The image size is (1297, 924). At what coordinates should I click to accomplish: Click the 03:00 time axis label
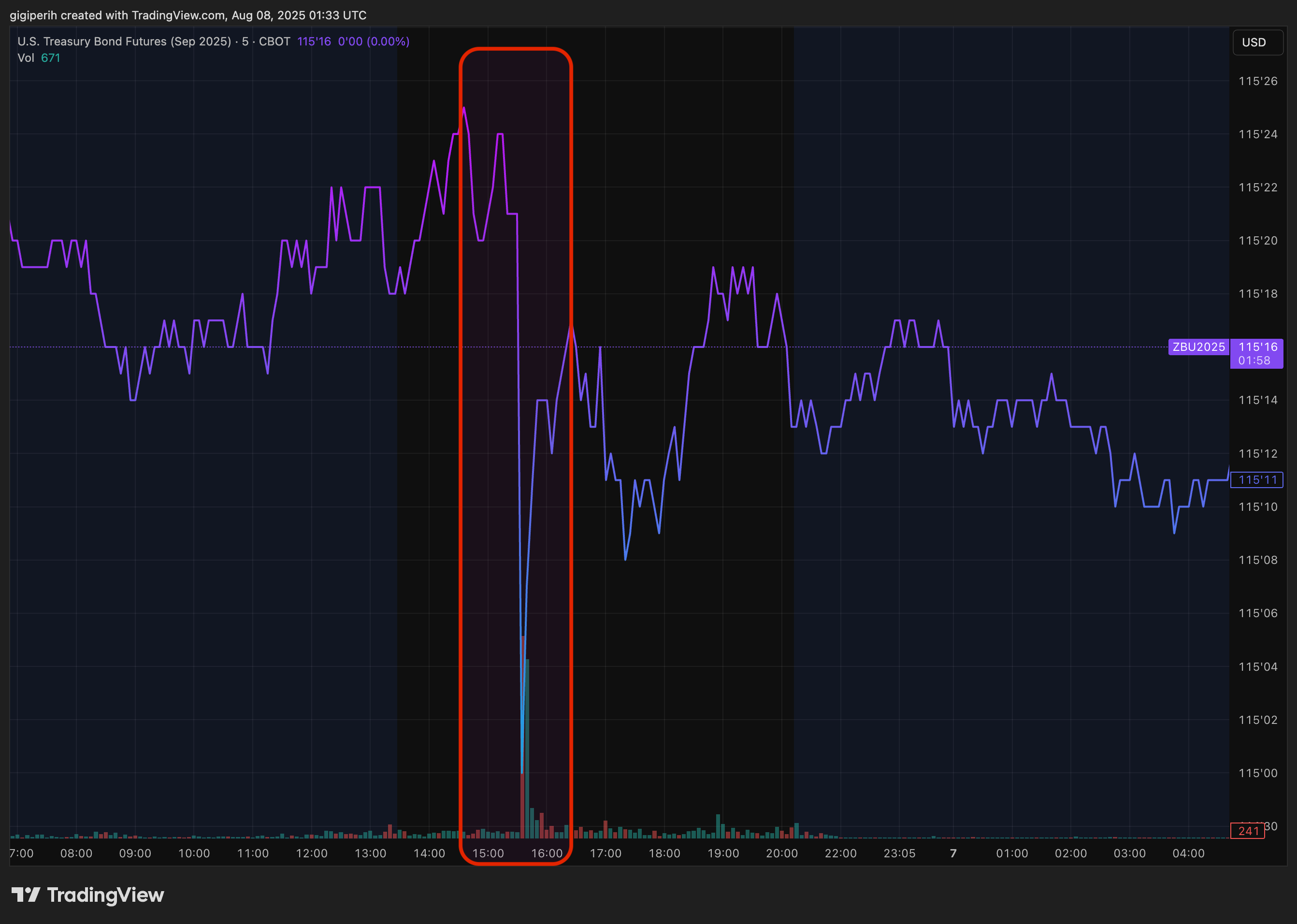pos(1130,853)
